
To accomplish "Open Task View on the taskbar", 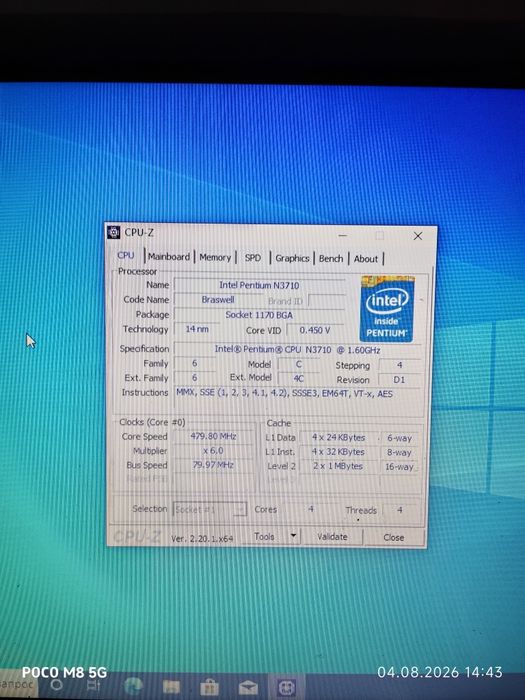I will [x=93, y=685].
